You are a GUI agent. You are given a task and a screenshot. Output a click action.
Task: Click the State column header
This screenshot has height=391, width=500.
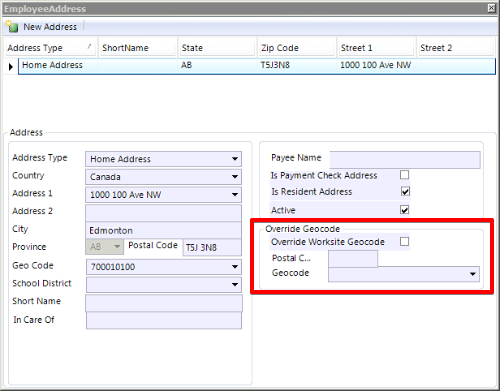click(x=217, y=48)
